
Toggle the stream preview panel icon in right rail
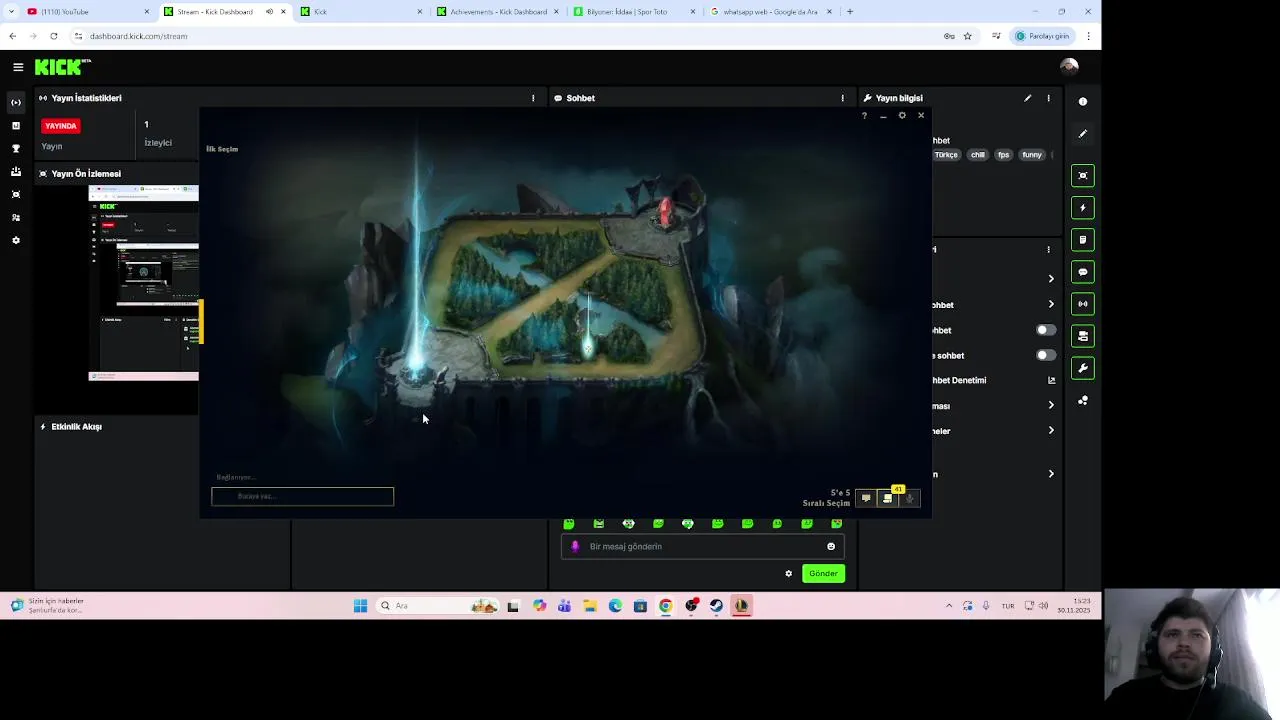pyautogui.click(x=1083, y=176)
